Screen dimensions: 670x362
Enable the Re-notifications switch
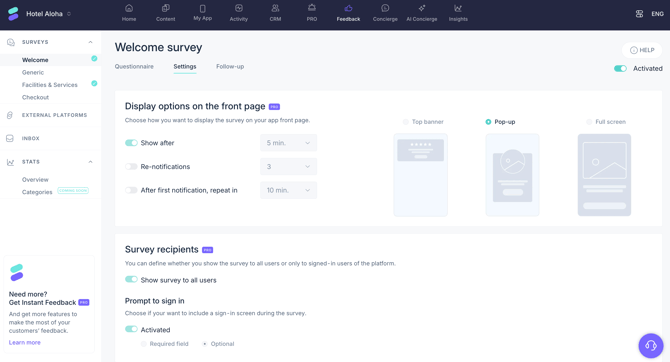(131, 167)
